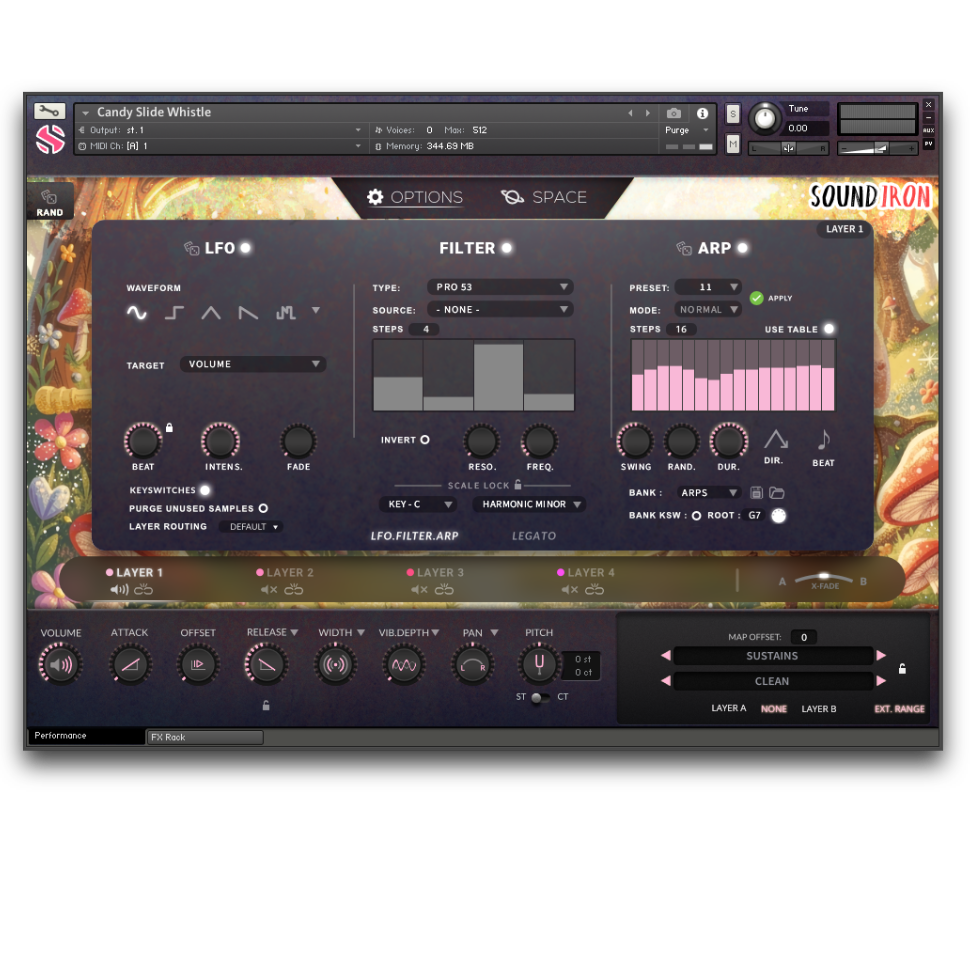
Task: Open the filter TYPE dropdown set to PRO 53
Action: pyautogui.click(x=500, y=286)
